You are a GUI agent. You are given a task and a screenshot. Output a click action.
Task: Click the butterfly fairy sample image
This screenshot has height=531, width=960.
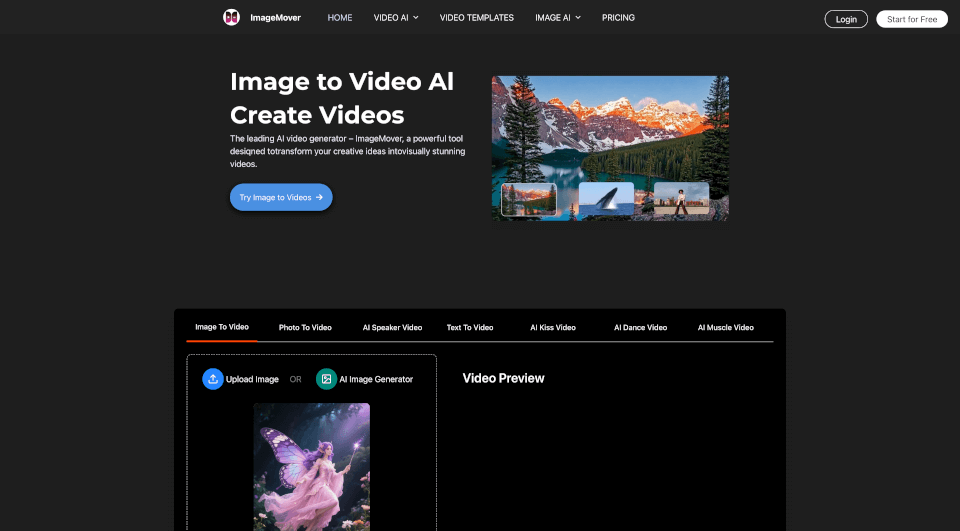click(x=311, y=465)
